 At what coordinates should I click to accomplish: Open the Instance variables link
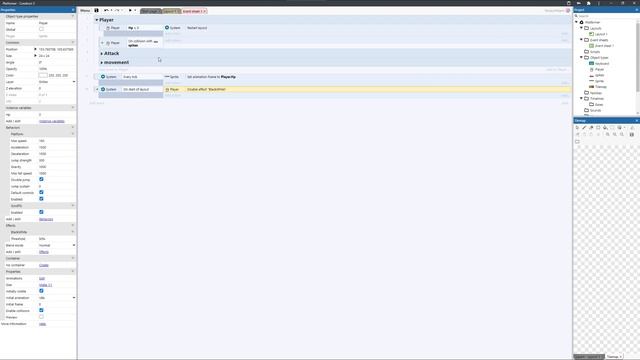[x=52, y=121]
